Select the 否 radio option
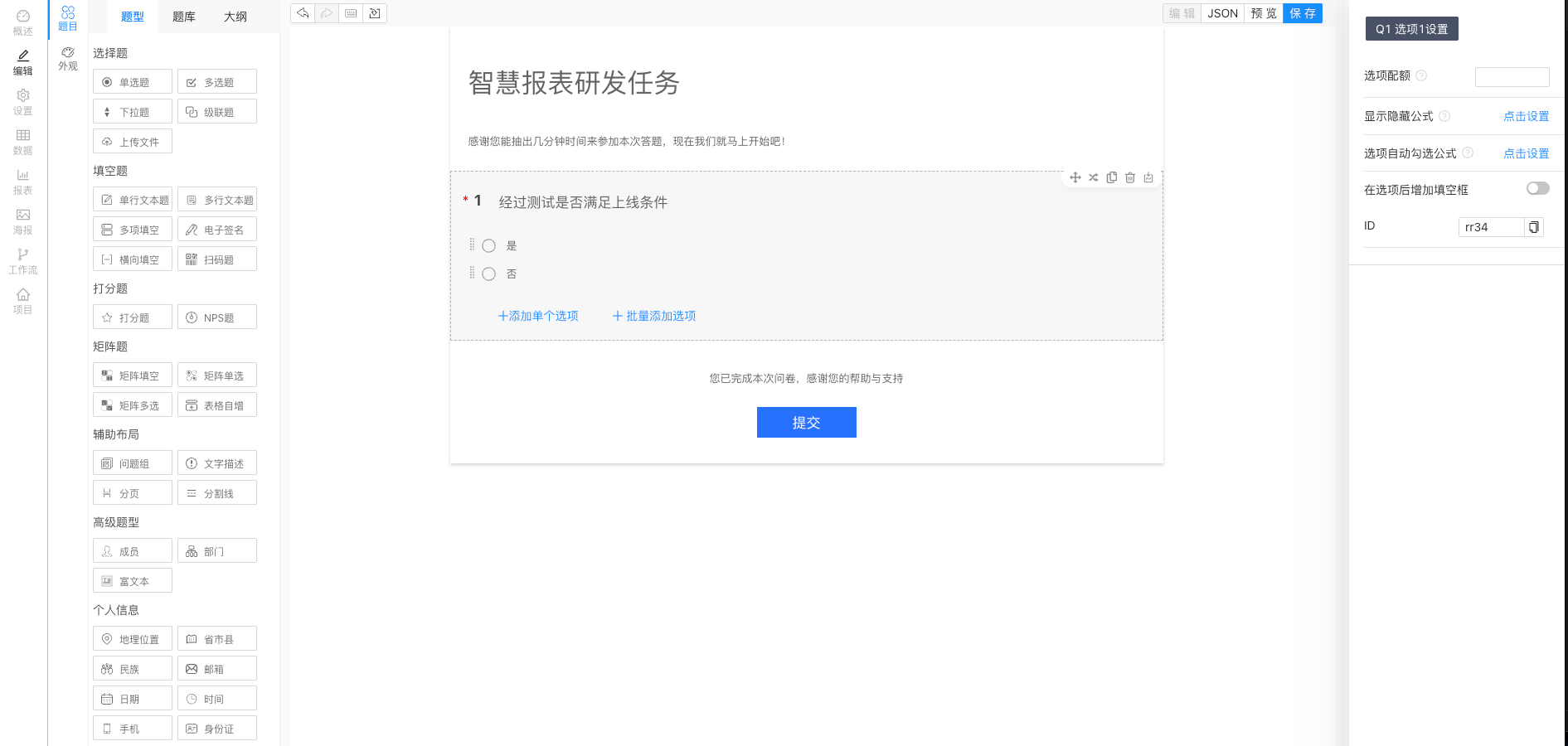Image resolution: width=1568 pixels, height=746 pixels. coord(488,274)
